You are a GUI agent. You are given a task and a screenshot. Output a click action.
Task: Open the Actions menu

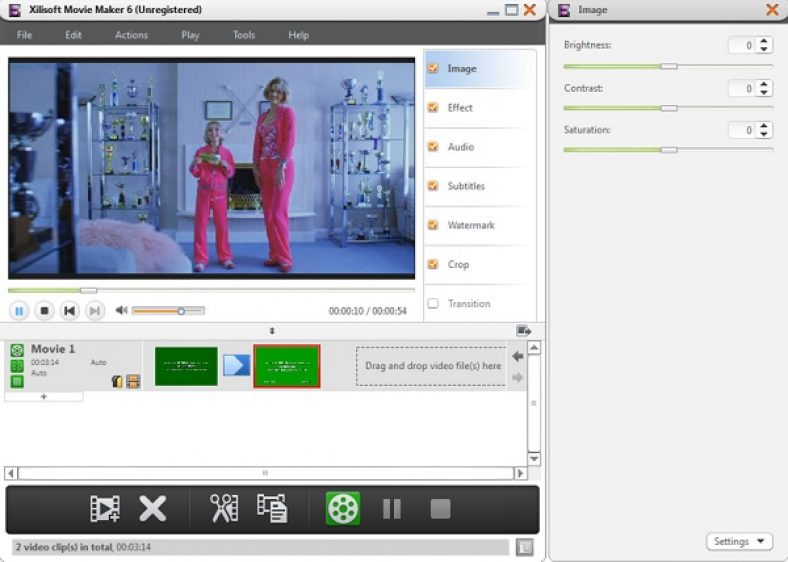(131, 35)
